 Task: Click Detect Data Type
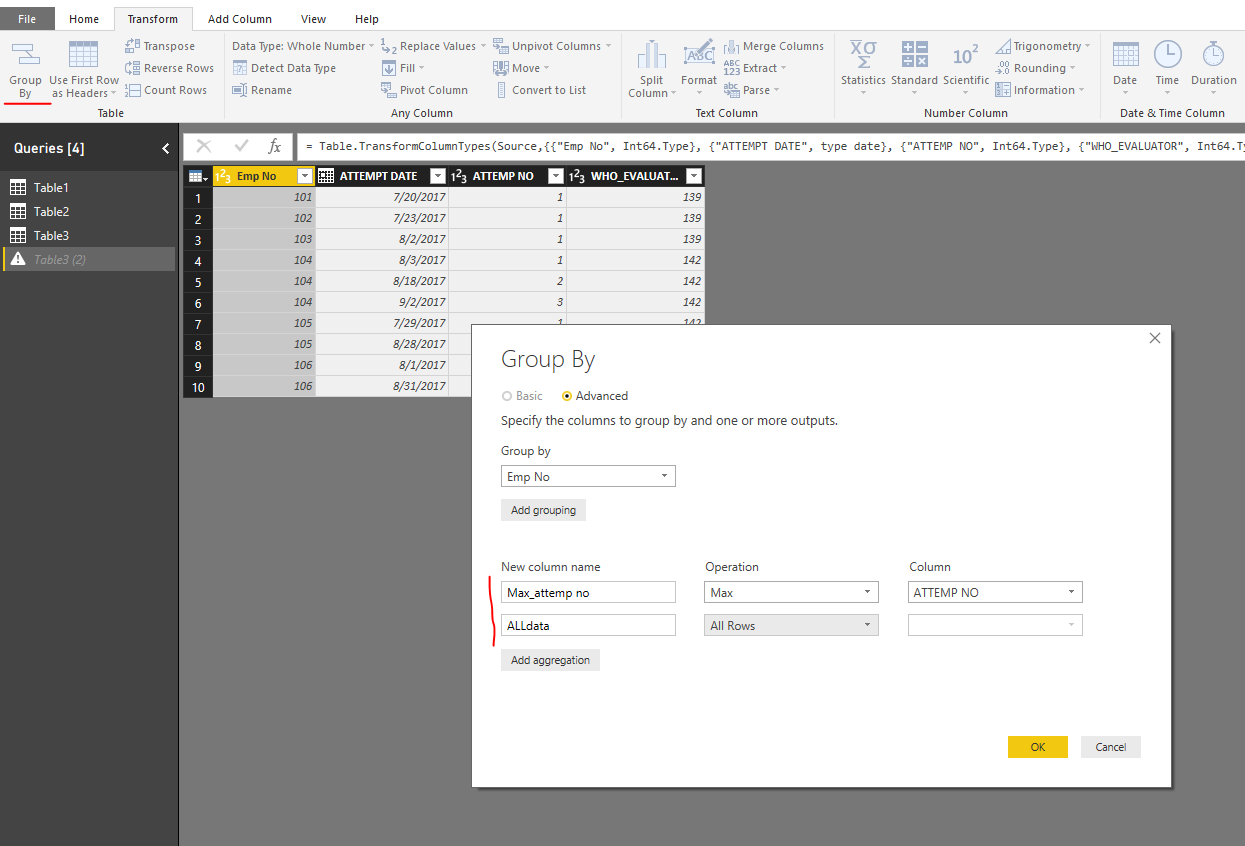tap(284, 68)
